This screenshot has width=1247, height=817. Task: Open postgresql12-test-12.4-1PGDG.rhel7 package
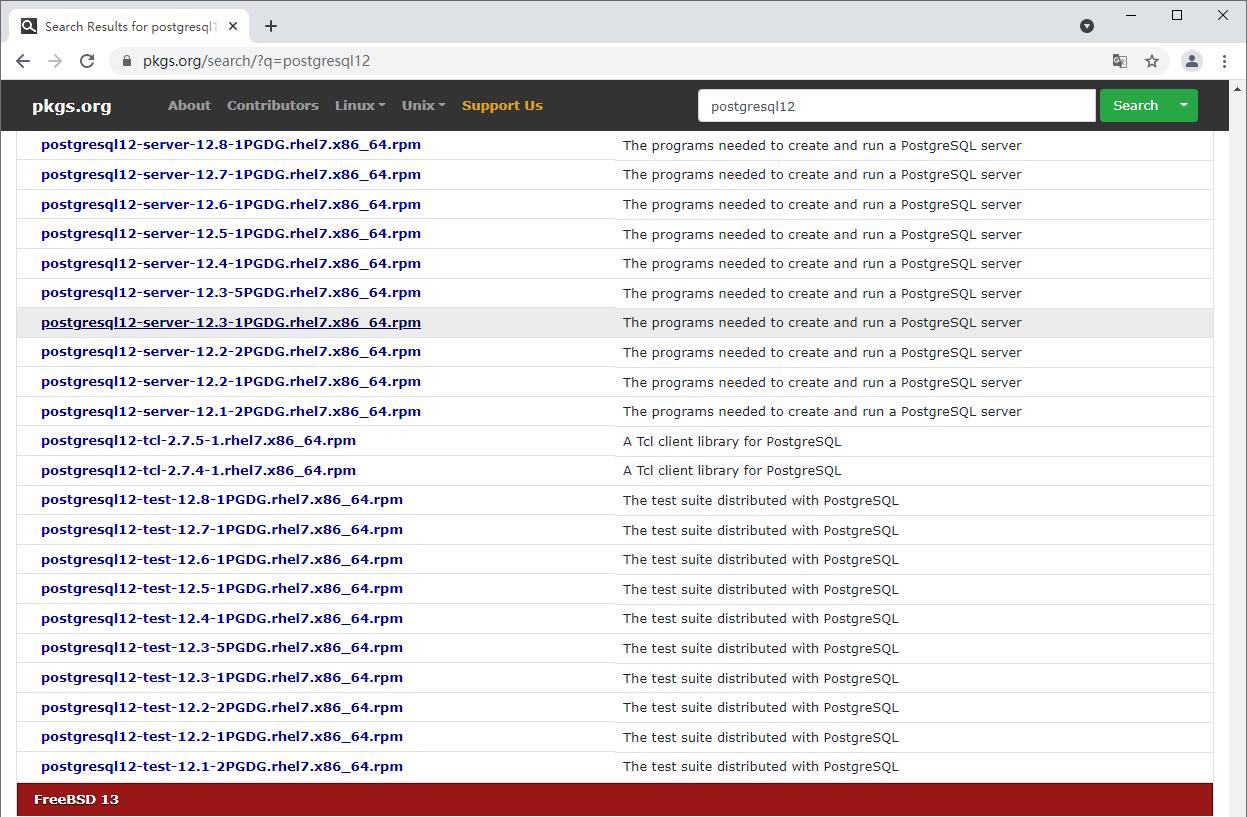tap(222, 618)
